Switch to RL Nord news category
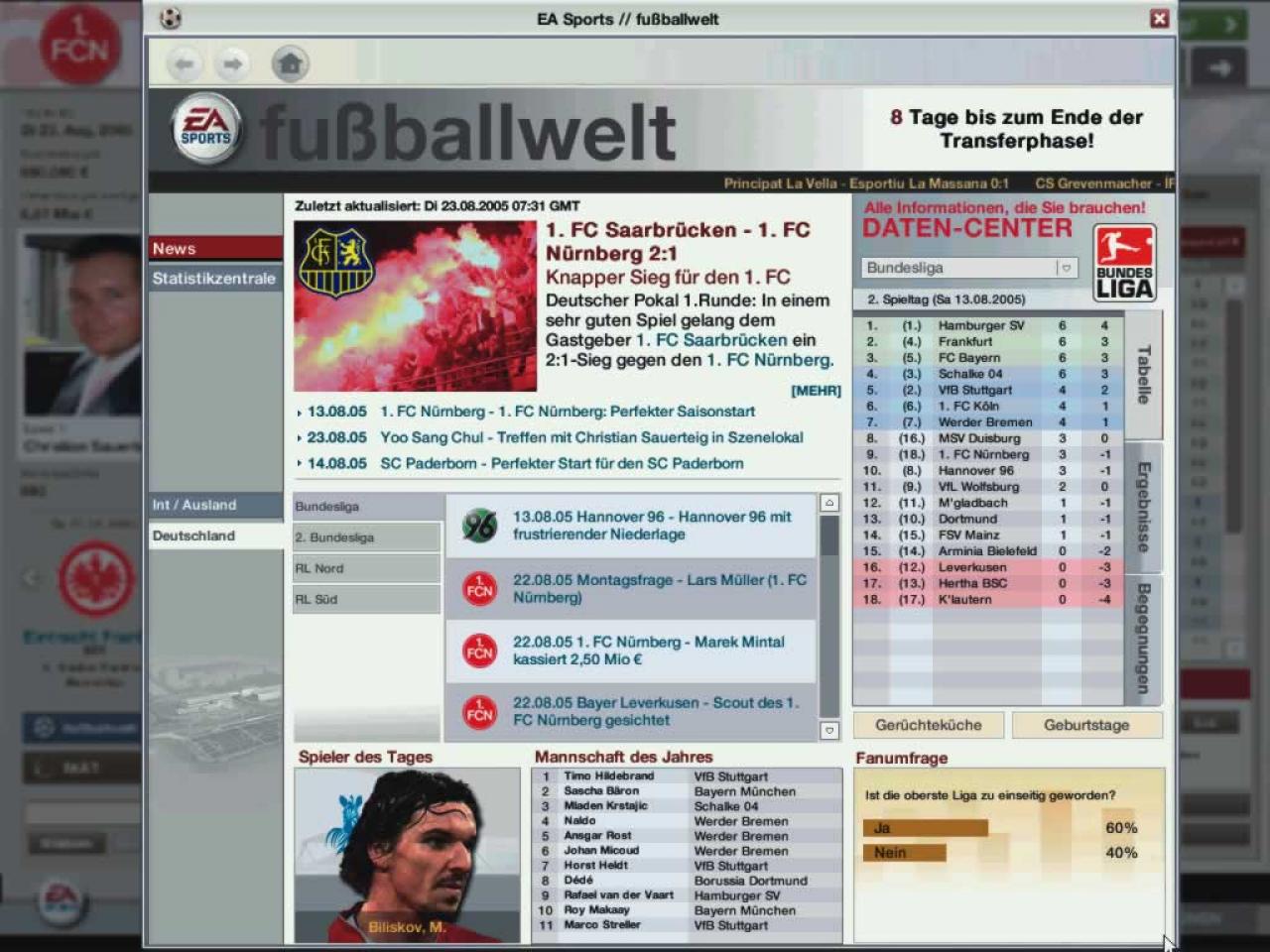Viewport: 1270px width, 952px height. [x=367, y=568]
